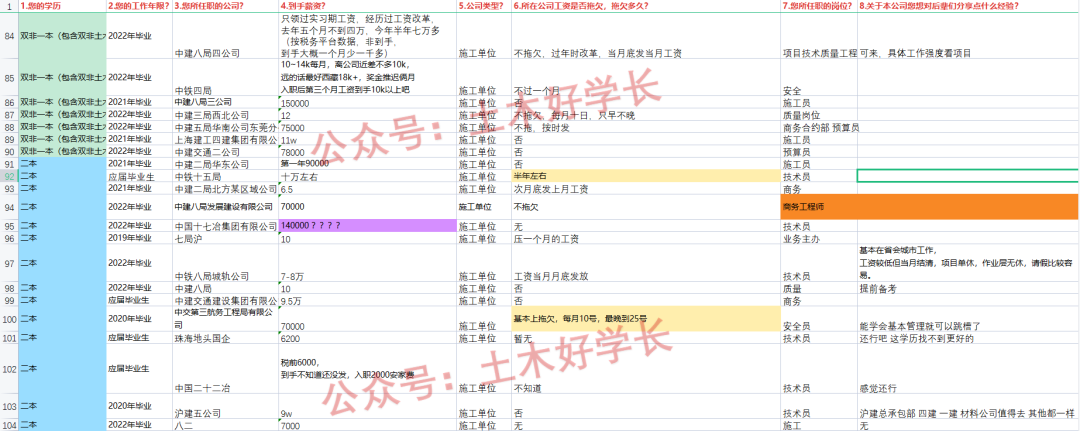Screen dimensions: 1080x431
Task: Click cell 中交第三航务工程局有限公司
Action: coord(225,319)
